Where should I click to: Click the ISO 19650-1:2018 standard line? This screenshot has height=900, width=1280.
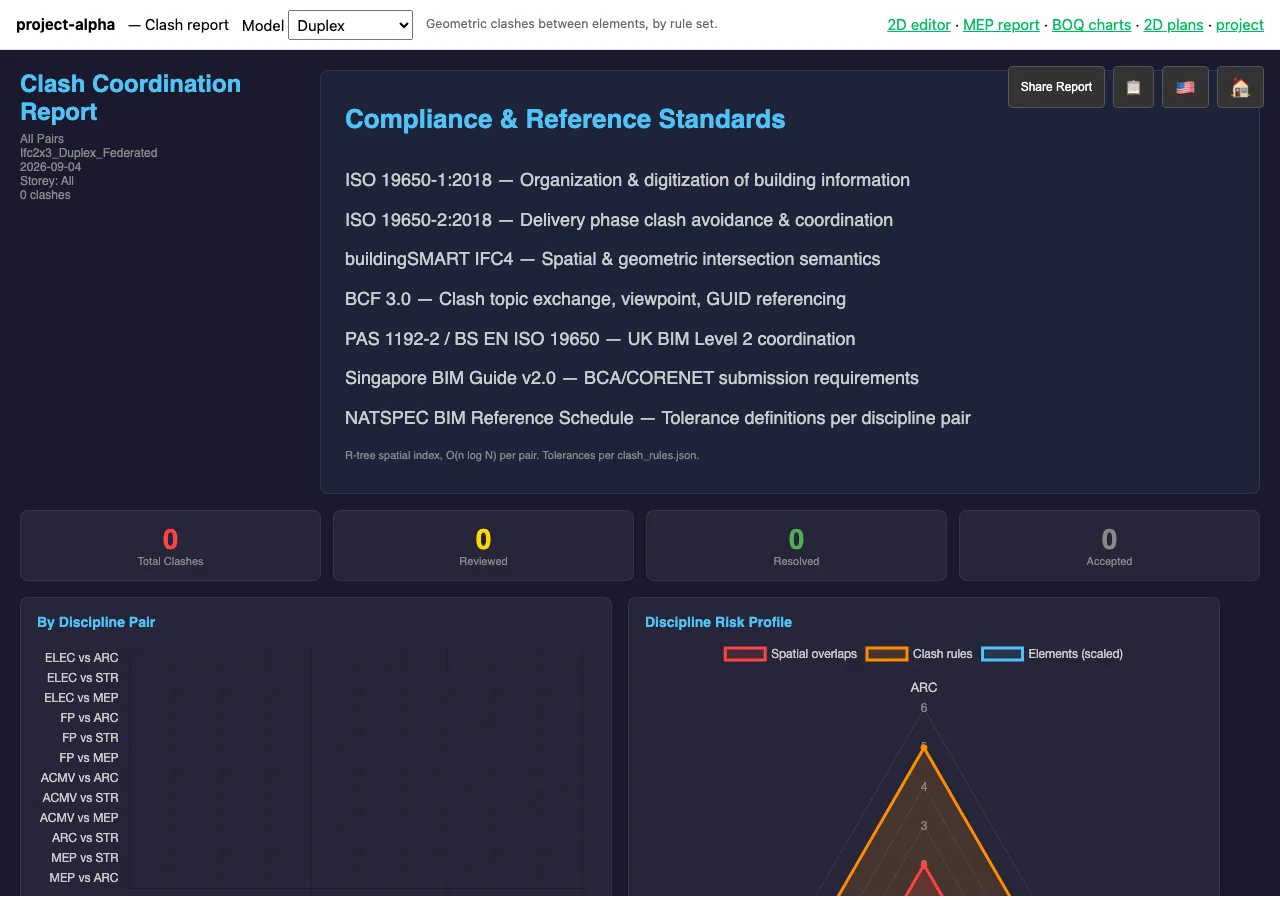[x=627, y=180]
